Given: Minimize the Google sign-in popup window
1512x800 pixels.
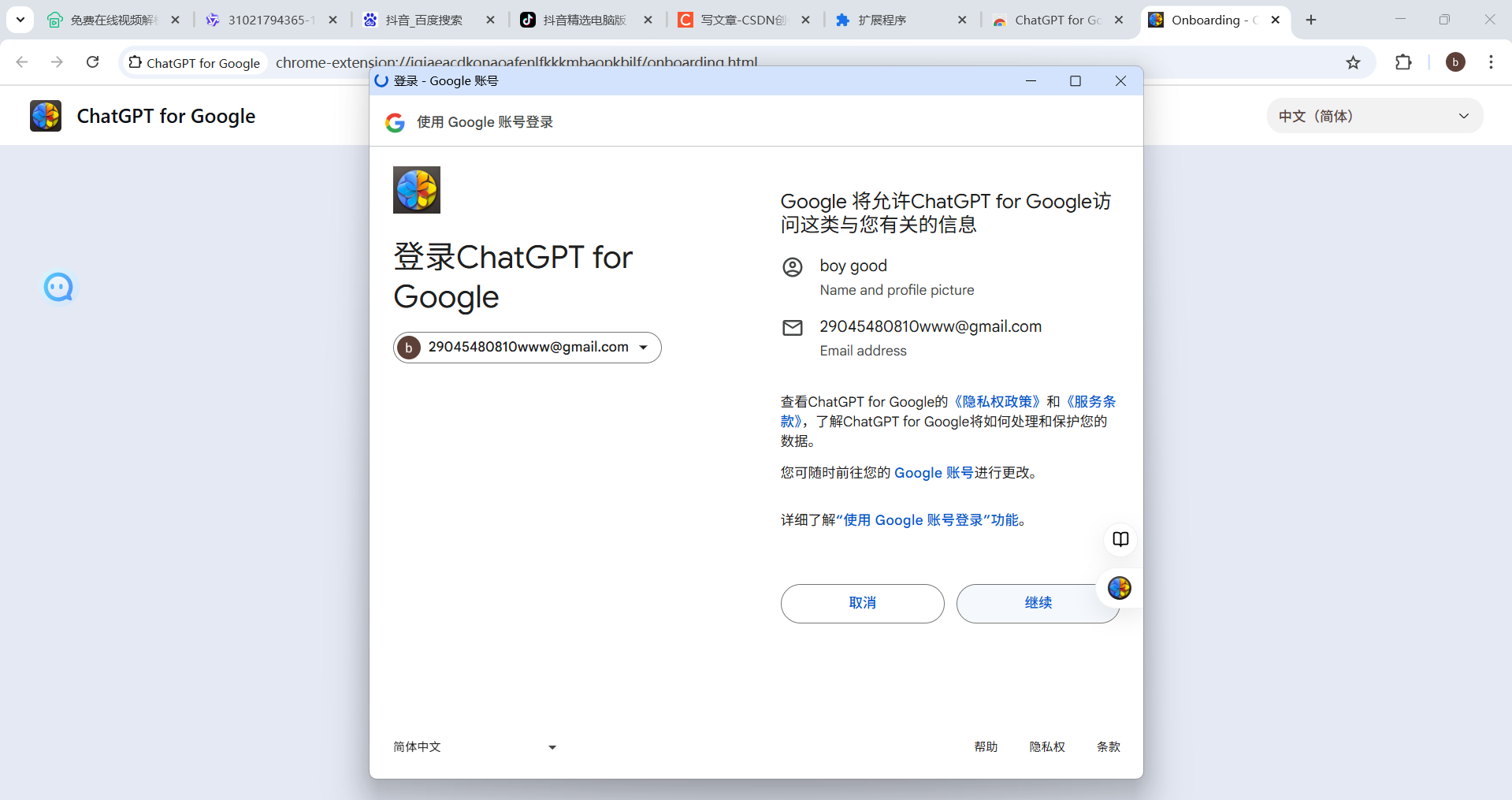Looking at the screenshot, I should point(1031,81).
